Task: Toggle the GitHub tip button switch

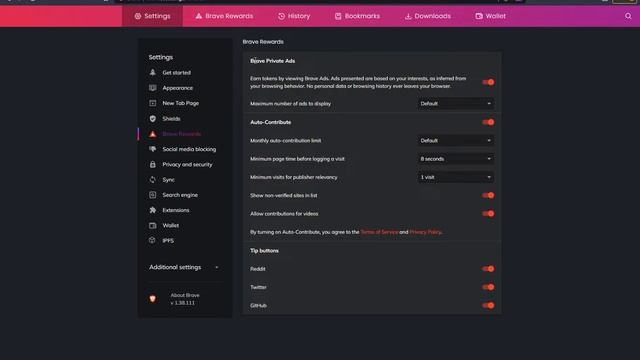Action: (488, 305)
